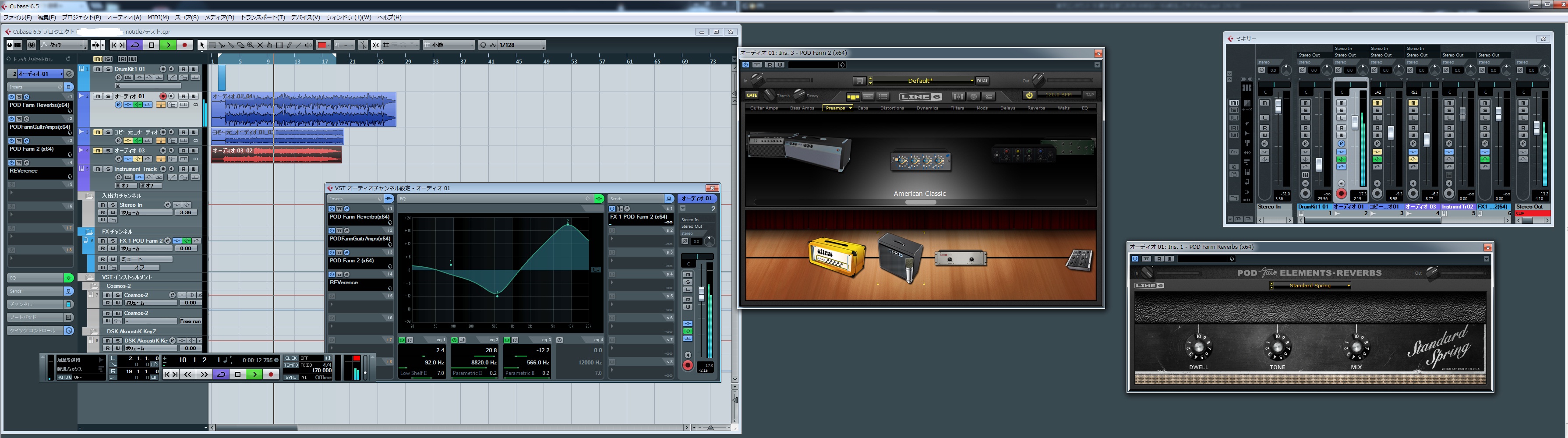1568x438 pixels.
Task: Click the e button beside the inspector track name
Action: (x=69, y=74)
